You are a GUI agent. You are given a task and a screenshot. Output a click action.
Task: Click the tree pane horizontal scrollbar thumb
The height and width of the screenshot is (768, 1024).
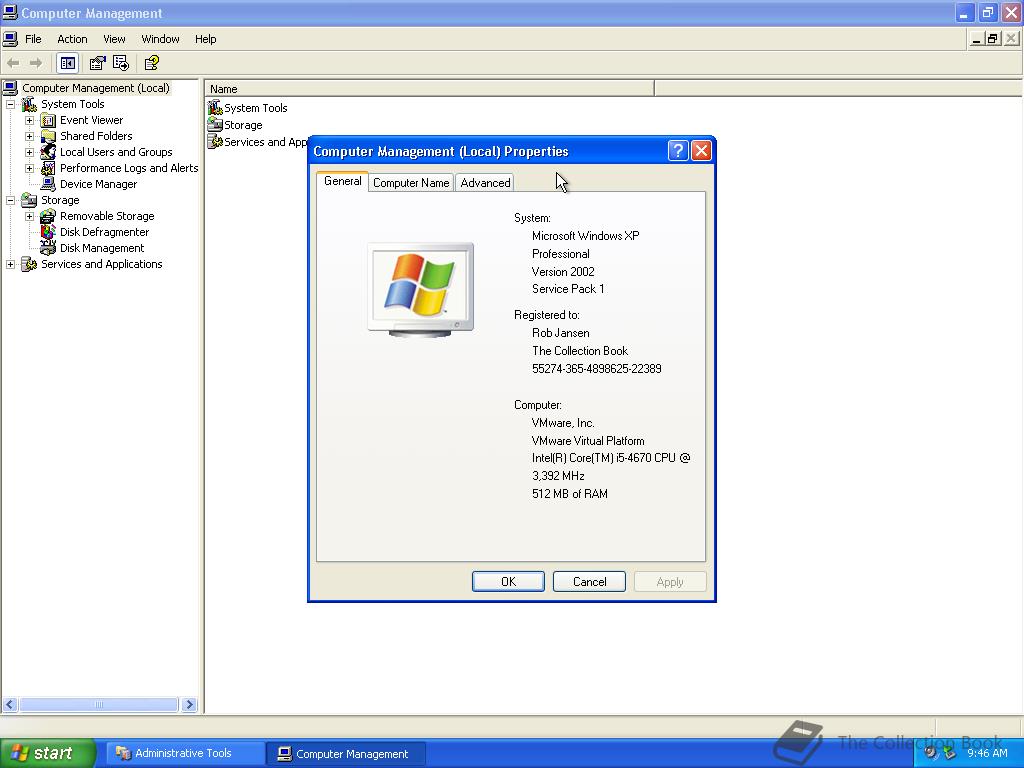[99, 705]
